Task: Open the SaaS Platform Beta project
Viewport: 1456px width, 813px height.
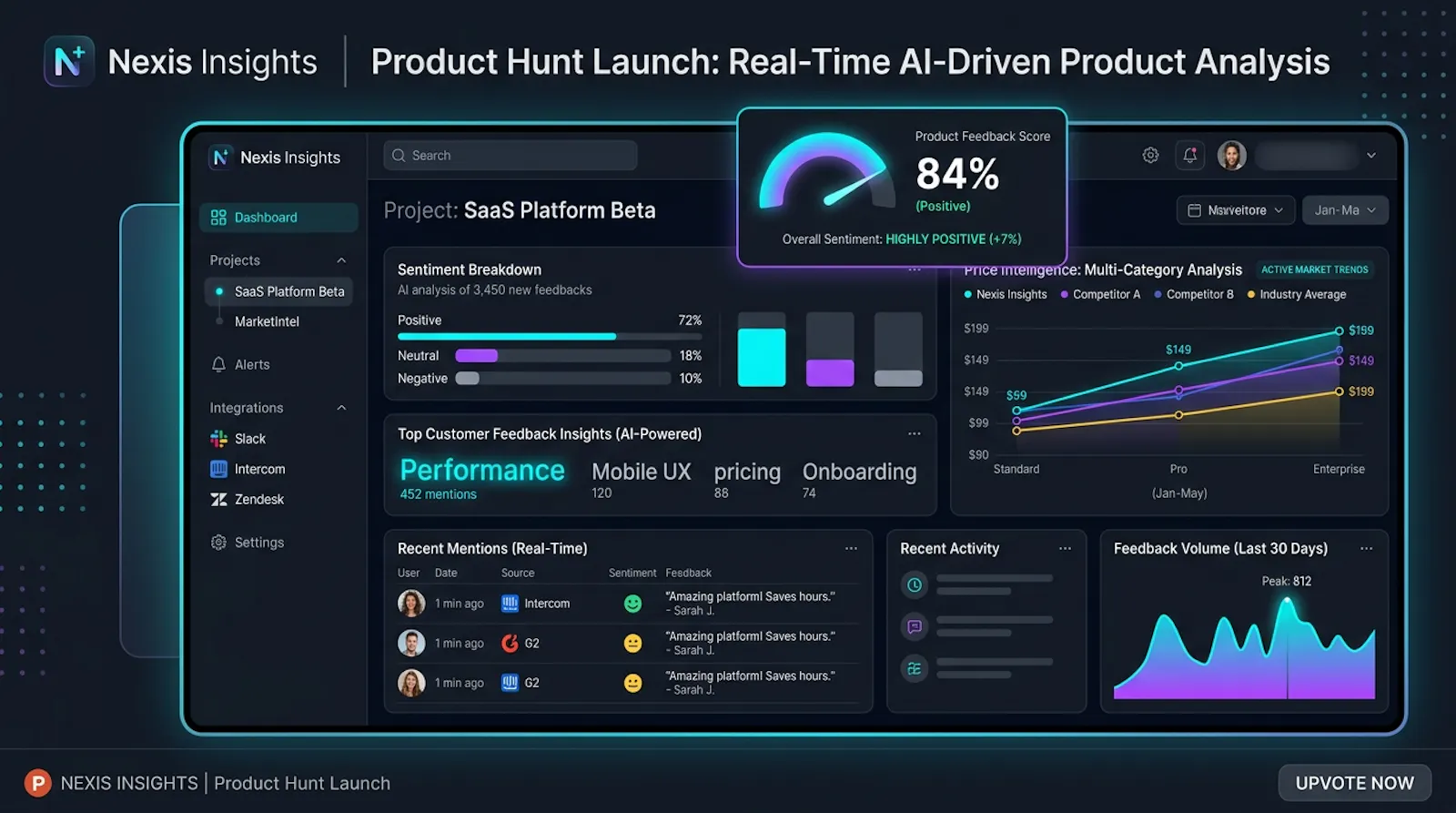Action: coord(279,291)
